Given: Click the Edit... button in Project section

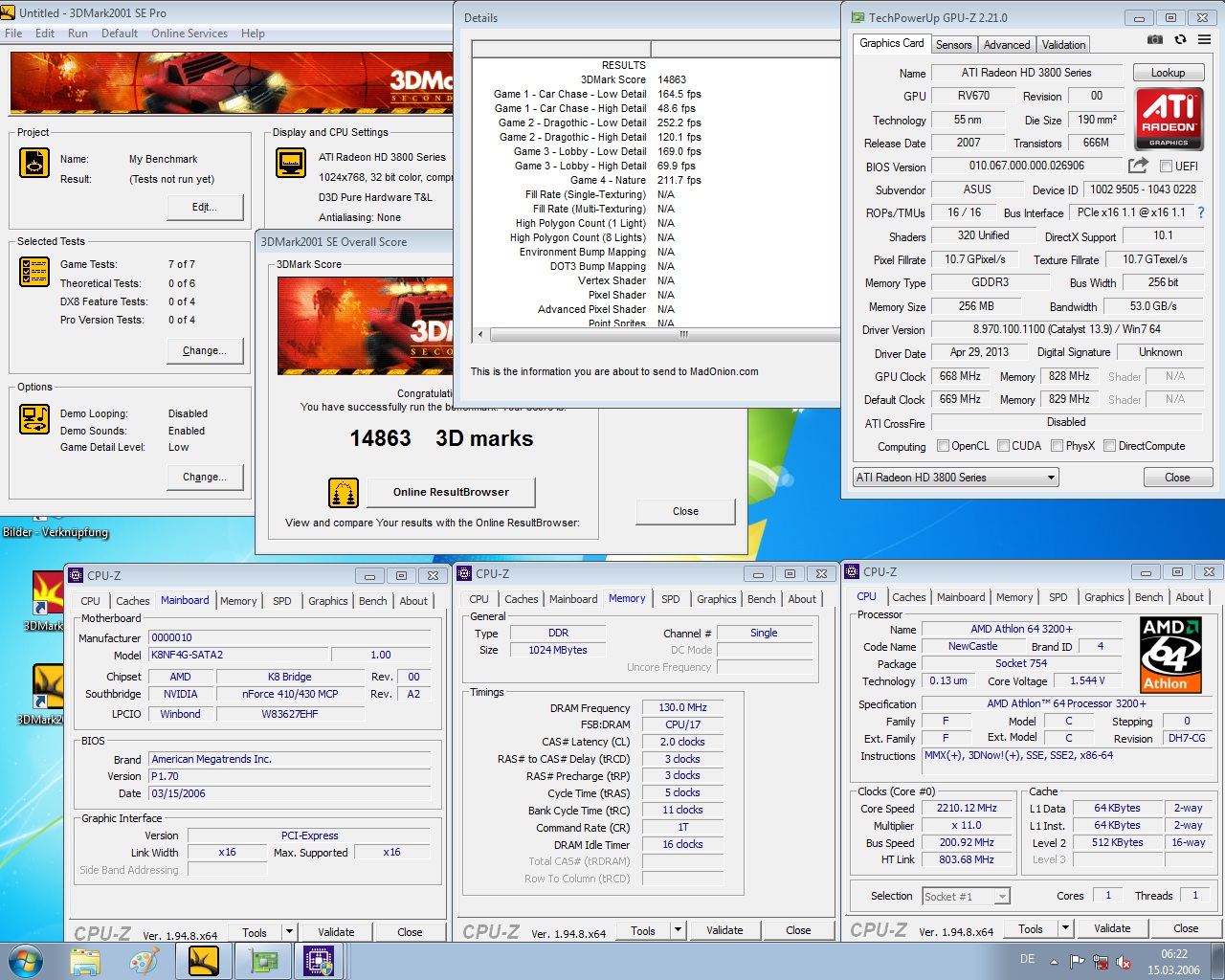Looking at the screenshot, I should click(x=205, y=207).
